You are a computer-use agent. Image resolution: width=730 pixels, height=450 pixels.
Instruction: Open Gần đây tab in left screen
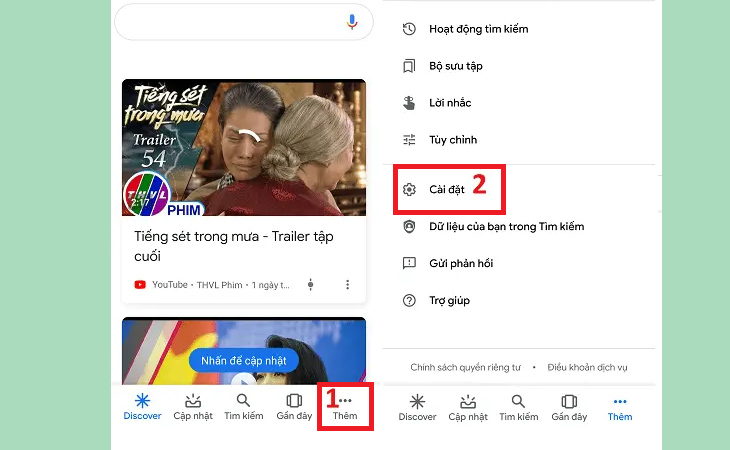[294, 406]
